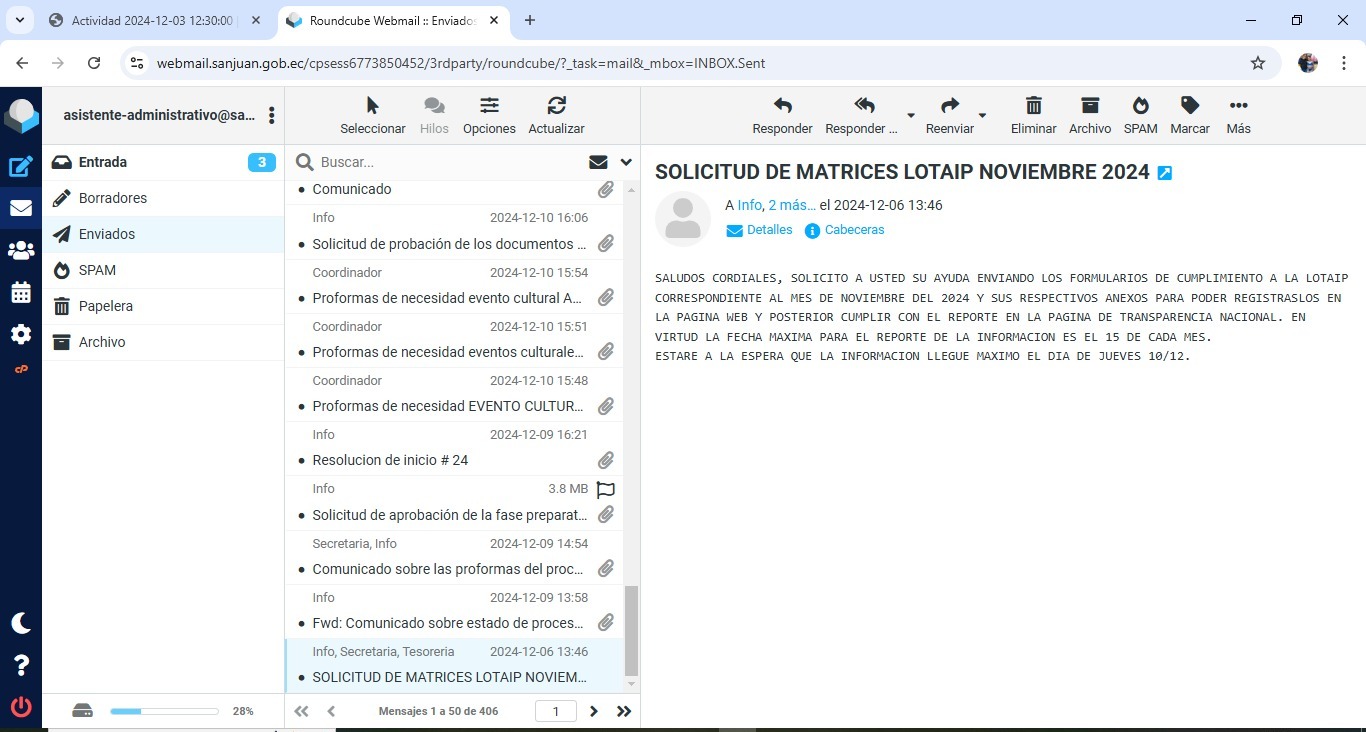Toggle the Hilos threads view
This screenshot has height=732, width=1366.
(434, 115)
